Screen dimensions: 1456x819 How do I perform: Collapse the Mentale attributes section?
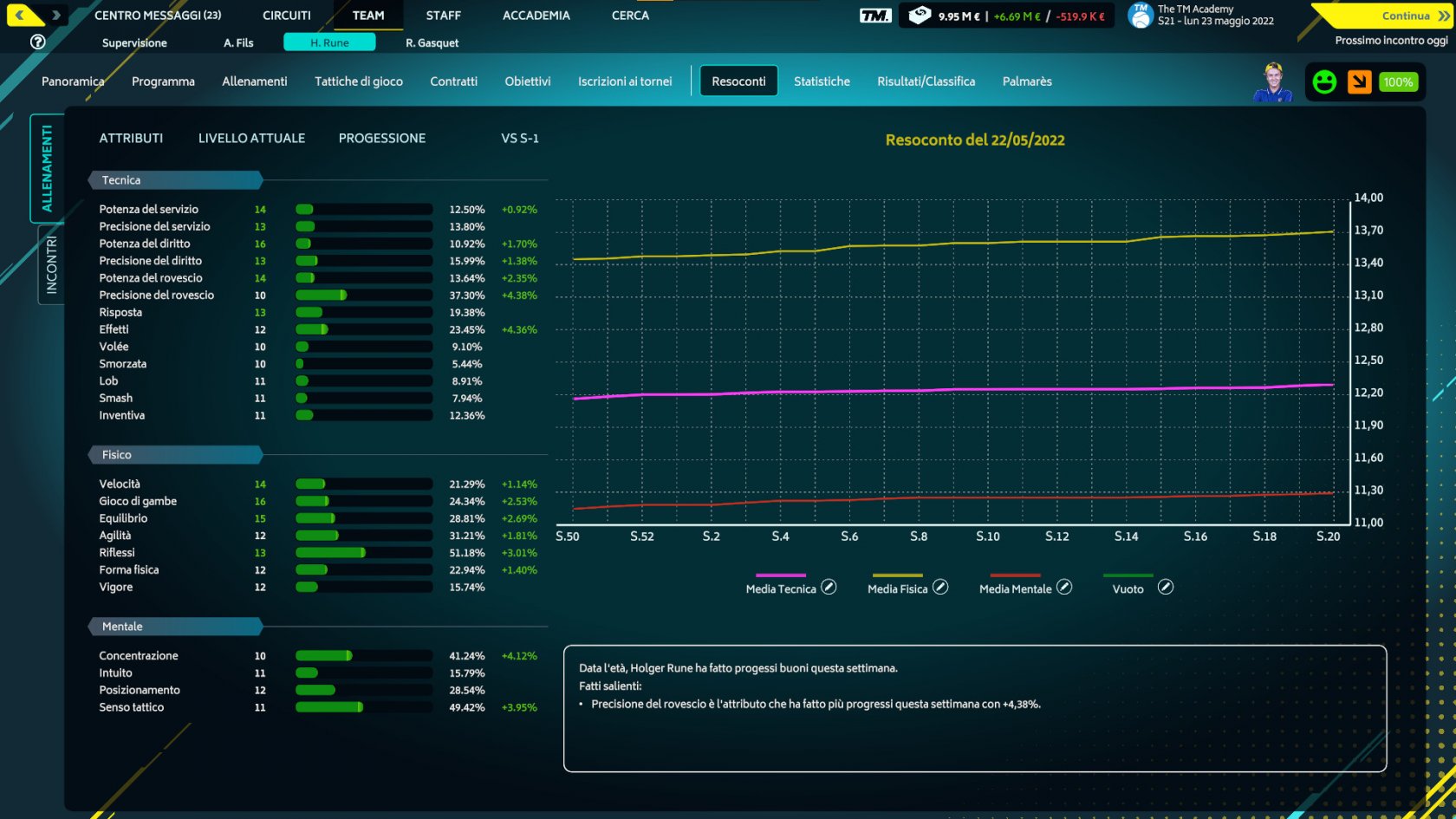coord(174,627)
